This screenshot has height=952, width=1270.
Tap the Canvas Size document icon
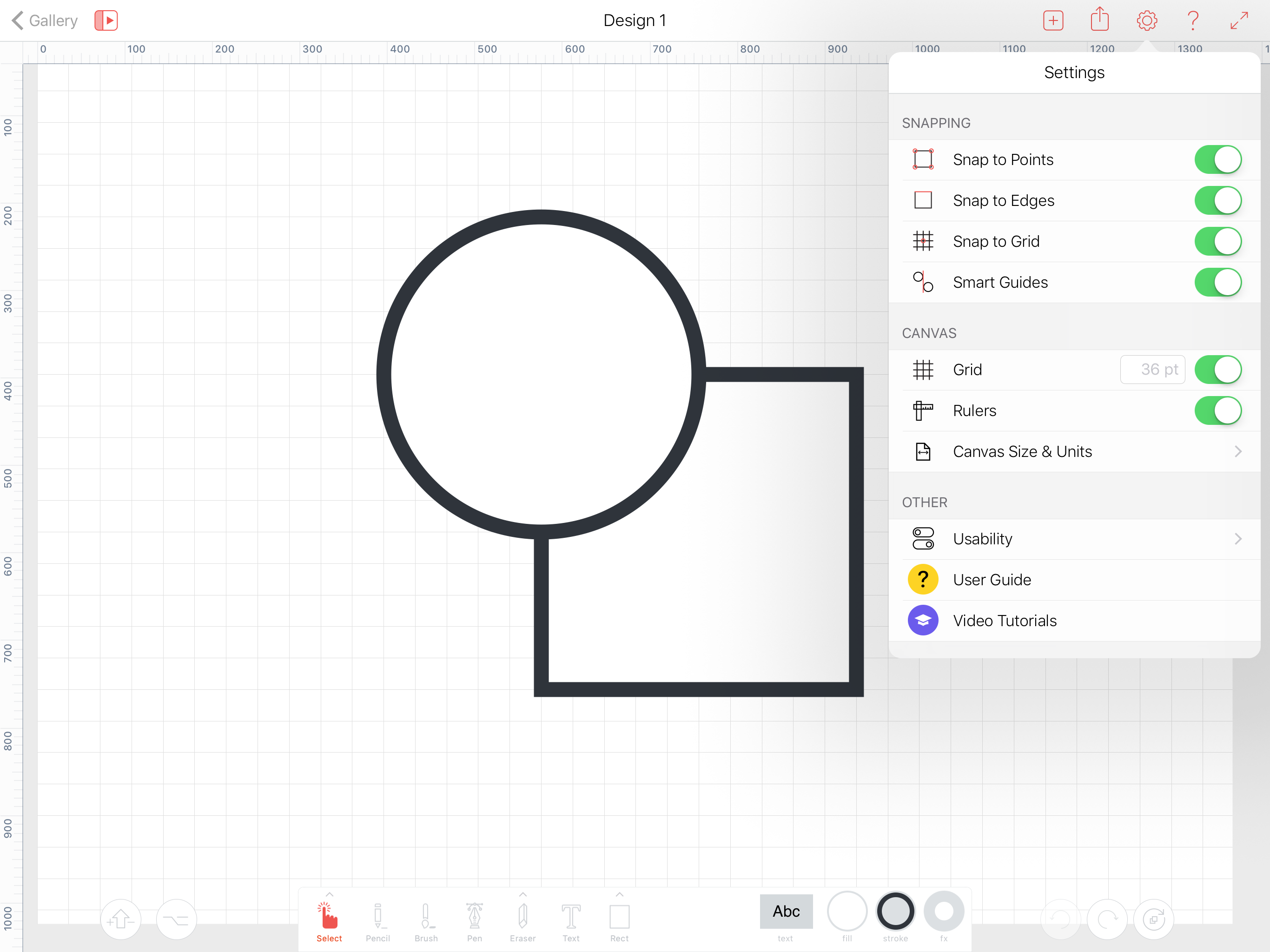point(923,451)
